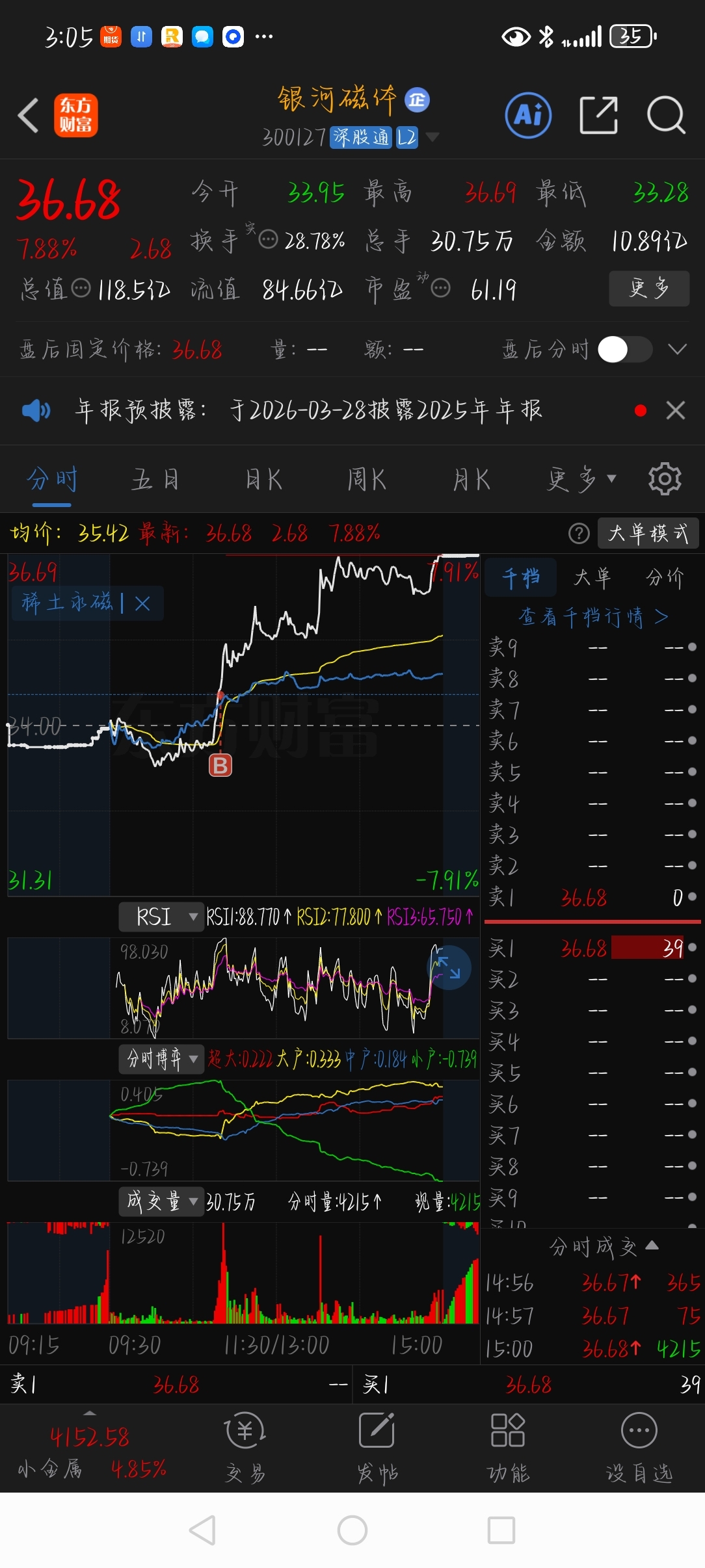Open the 成交量 indicator dropdown
The height and width of the screenshot is (1568, 705).
tap(161, 1201)
